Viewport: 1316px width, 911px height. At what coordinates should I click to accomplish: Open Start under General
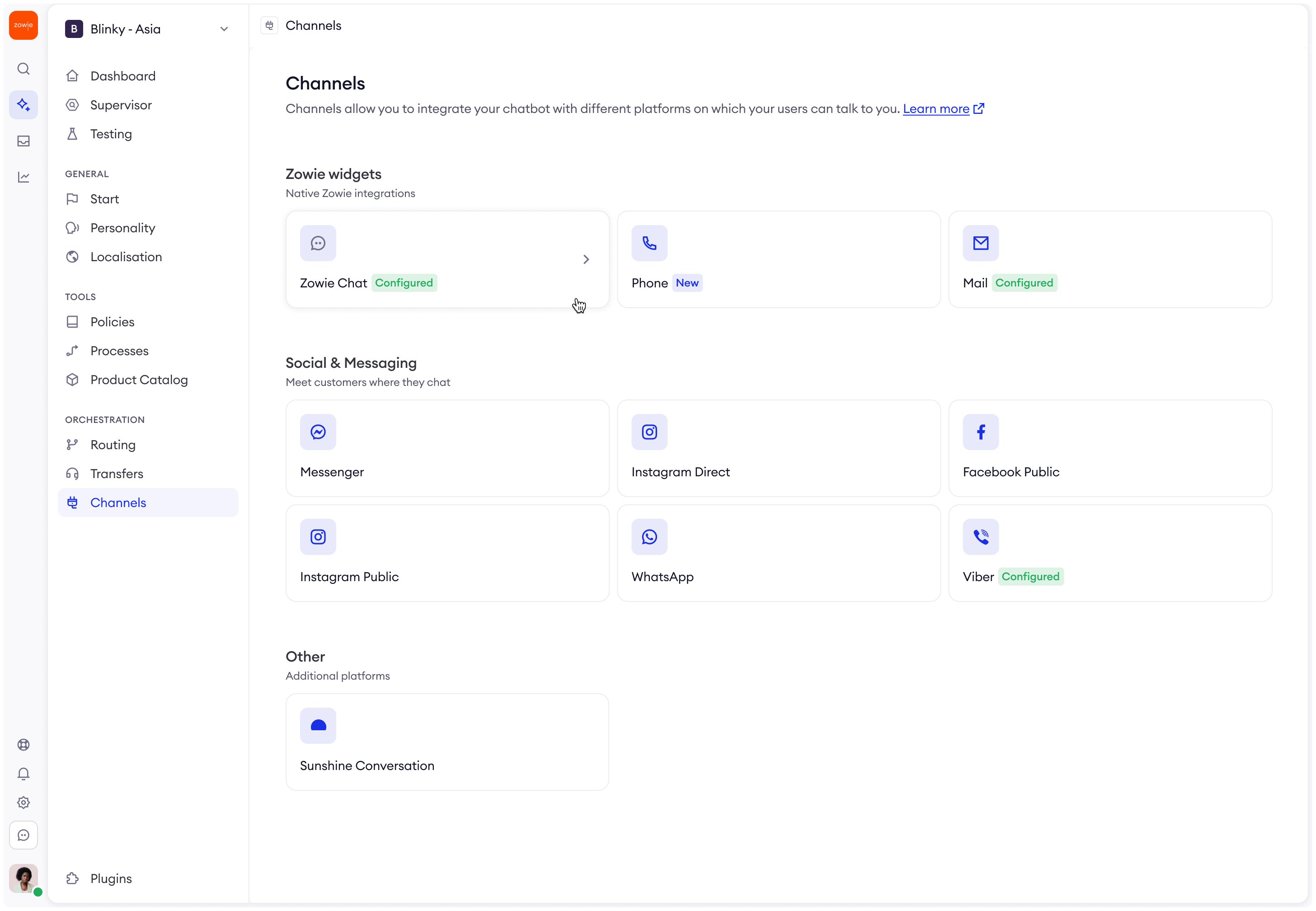click(x=148, y=199)
